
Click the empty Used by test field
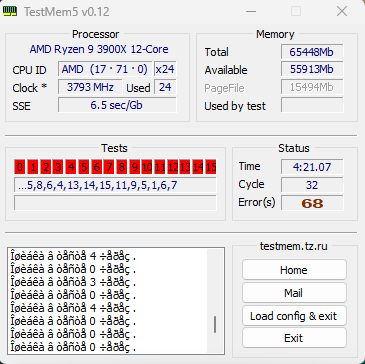[312, 105]
